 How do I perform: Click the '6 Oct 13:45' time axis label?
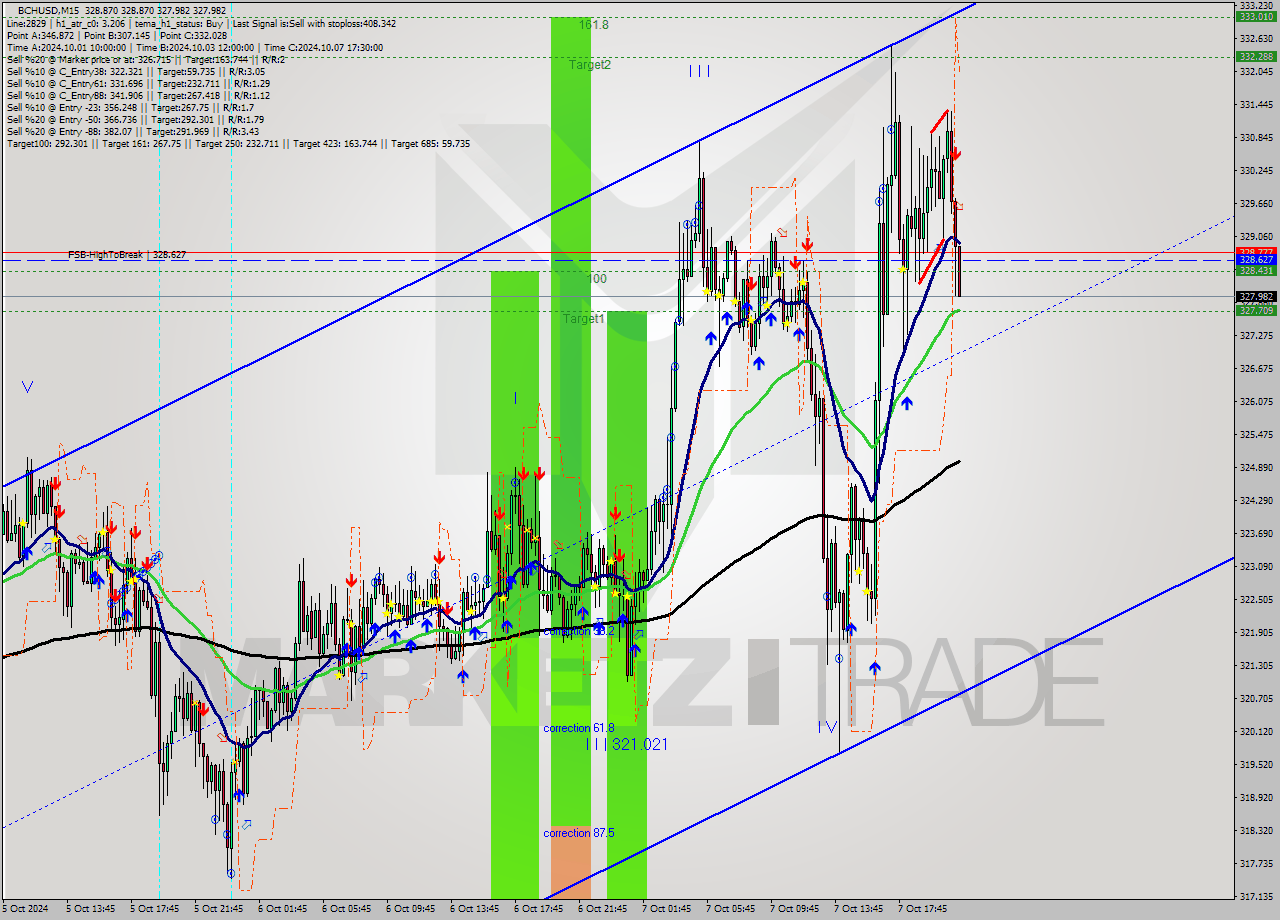click(x=475, y=909)
